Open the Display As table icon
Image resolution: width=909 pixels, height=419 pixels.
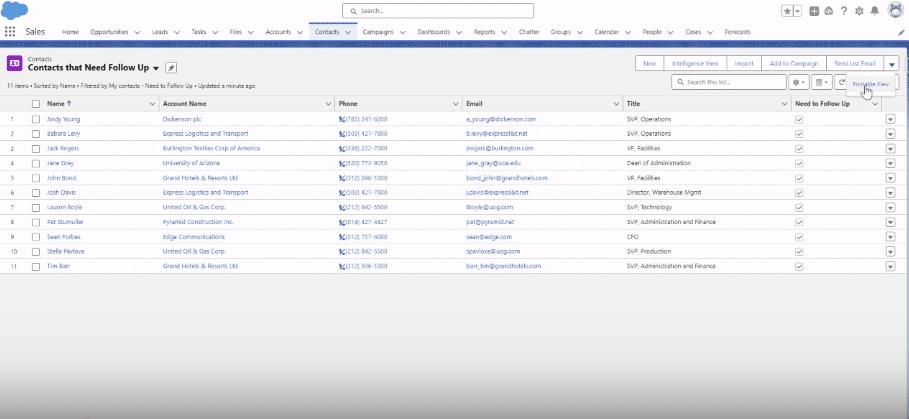(x=821, y=82)
